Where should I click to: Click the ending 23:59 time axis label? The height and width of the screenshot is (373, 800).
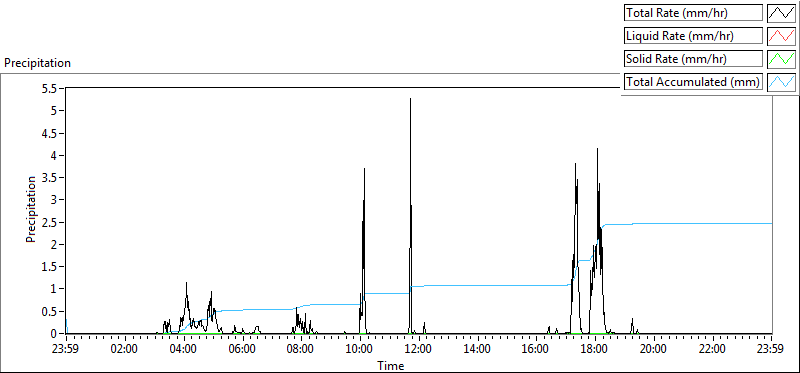tap(771, 350)
